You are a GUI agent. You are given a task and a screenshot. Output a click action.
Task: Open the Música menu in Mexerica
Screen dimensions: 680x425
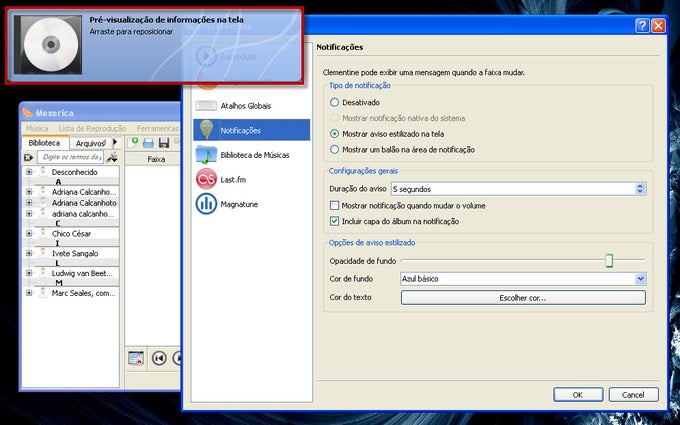coord(37,129)
